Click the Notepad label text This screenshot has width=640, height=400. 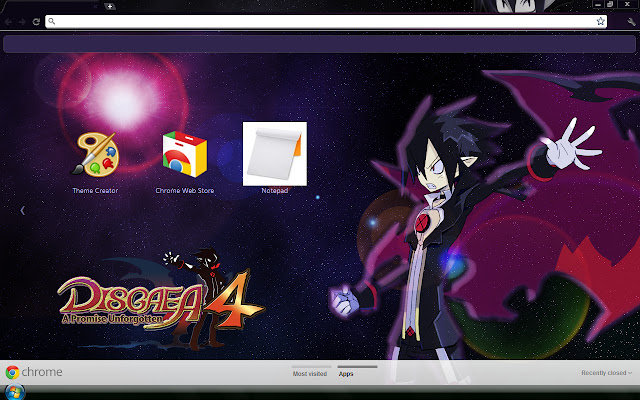(x=275, y=191)
